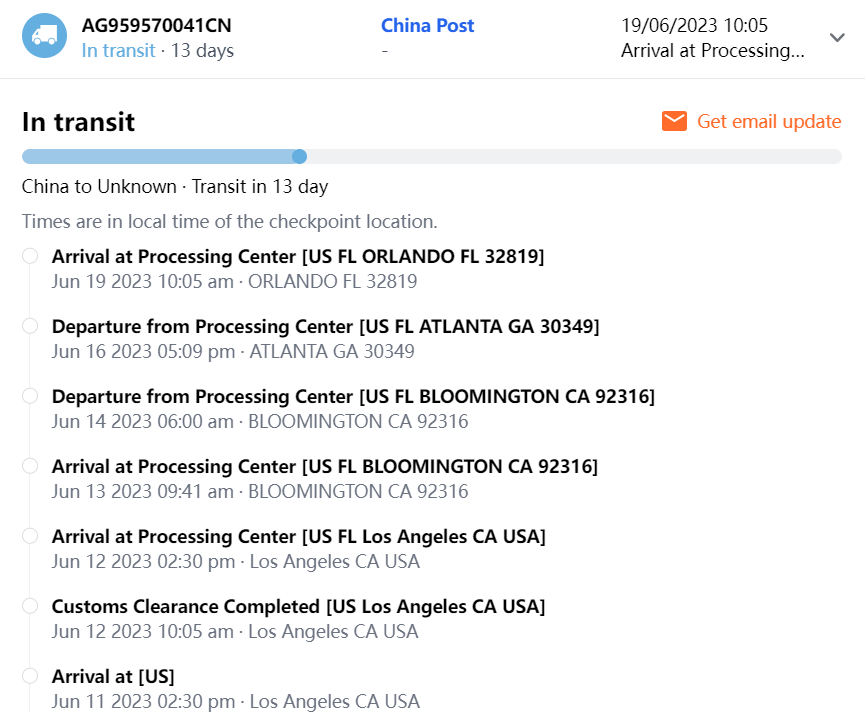This screenshot has height=713, width=865.
Task: Select the Customs Clearance Completed entry text
Action: pyautogui.click(x=298, y=607)
